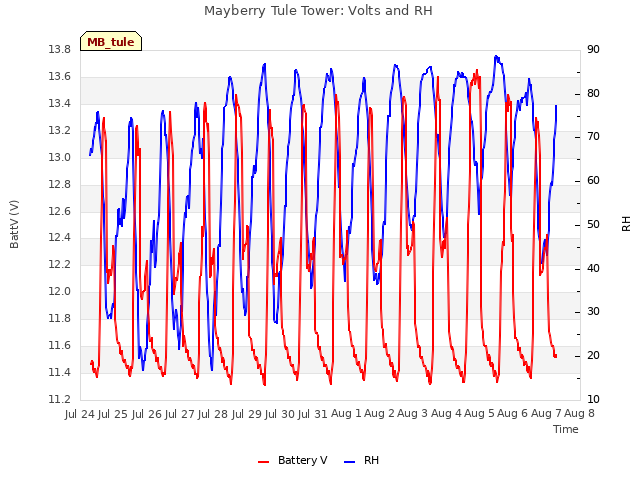
Task: Click the 50 value on RH axis
Action: pyautogui.click(x=593, y=224)
